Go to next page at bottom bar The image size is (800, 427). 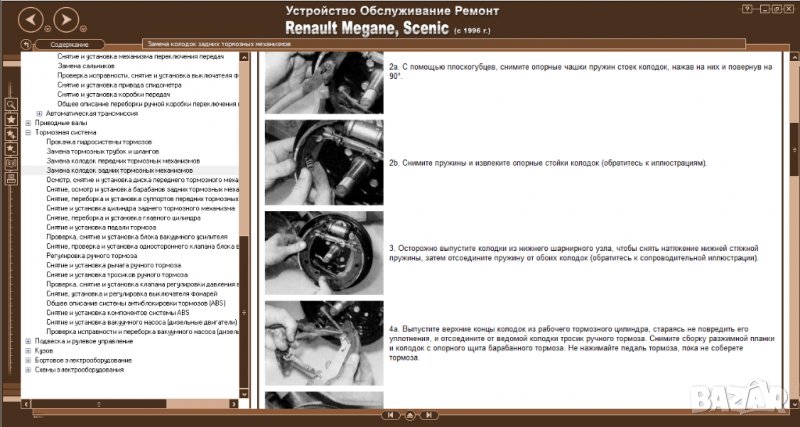pos(428,413)
